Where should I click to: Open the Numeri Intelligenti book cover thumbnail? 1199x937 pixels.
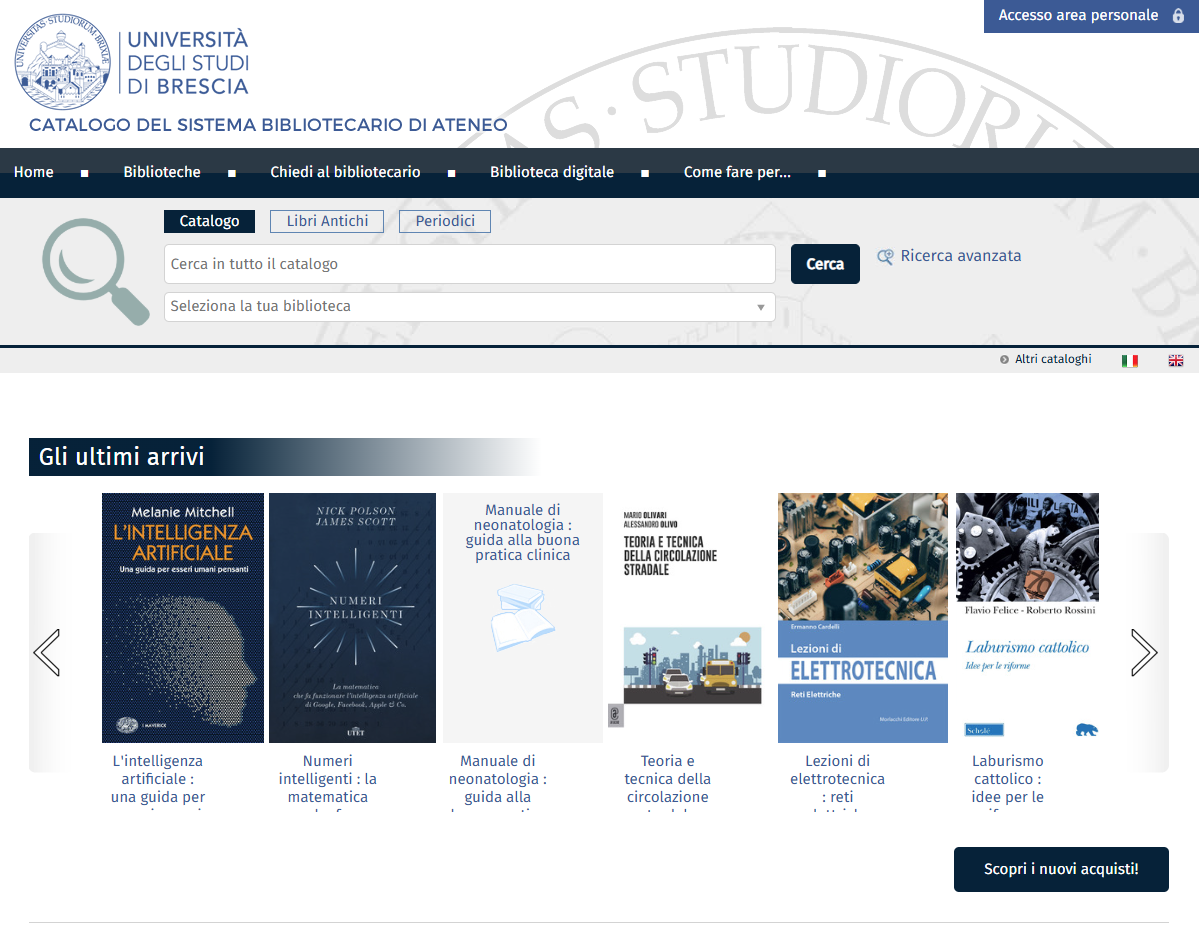coord(352,617)
